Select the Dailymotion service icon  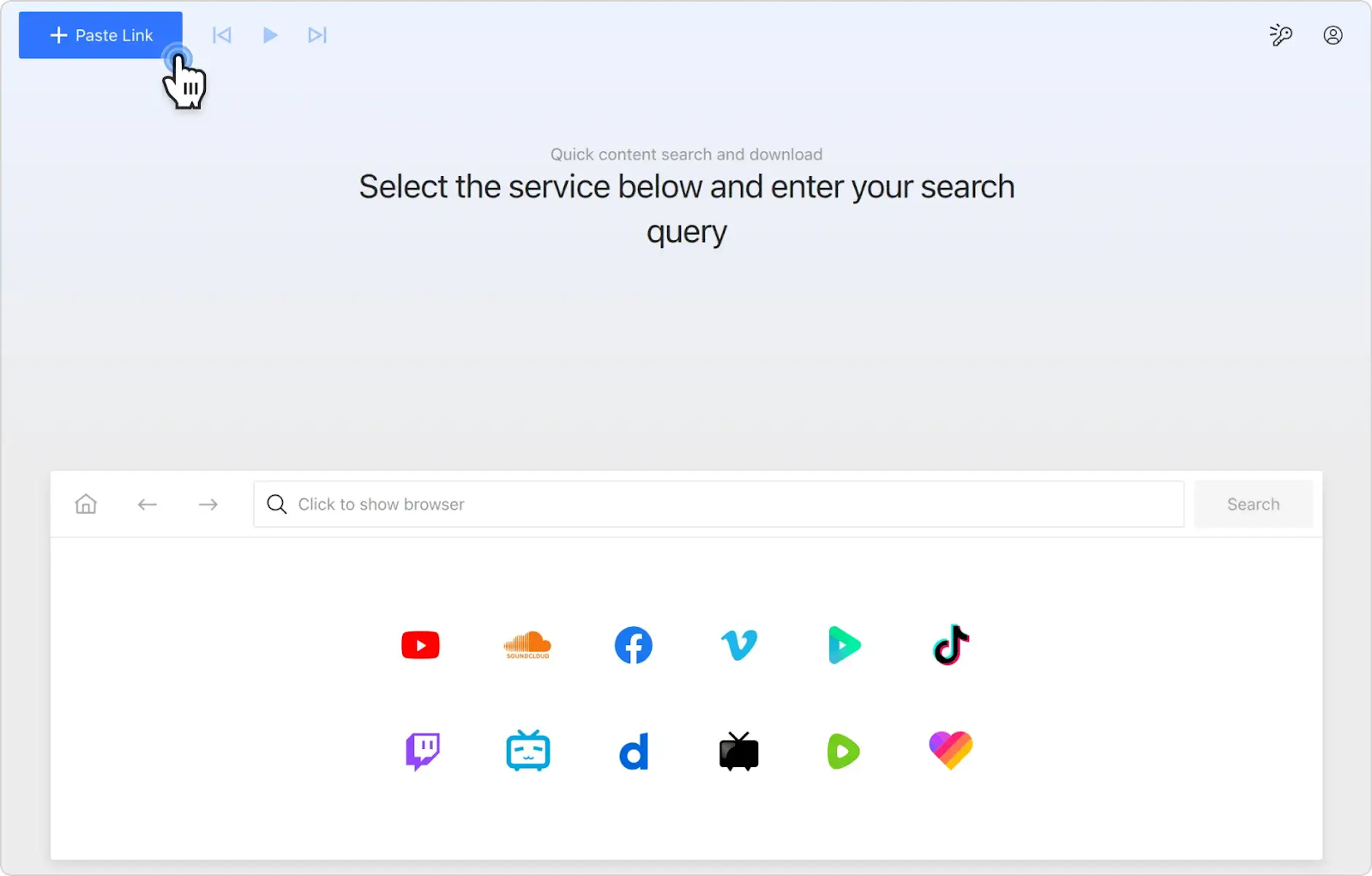click(634, 752)
